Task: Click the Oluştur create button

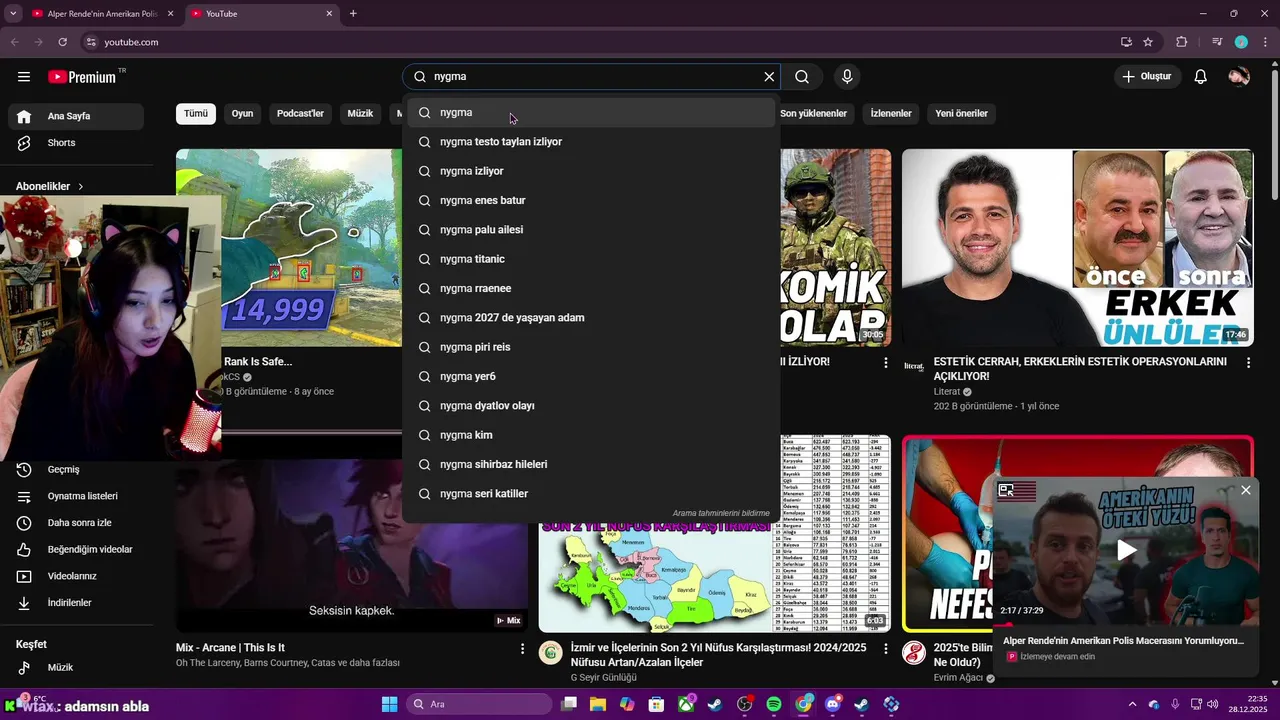Action: pyautogui.click(x=1147, y=77)
